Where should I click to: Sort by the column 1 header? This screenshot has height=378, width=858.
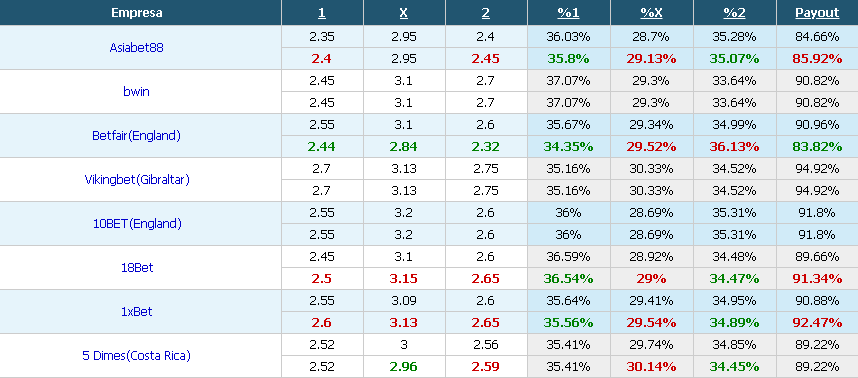point(322,13)
